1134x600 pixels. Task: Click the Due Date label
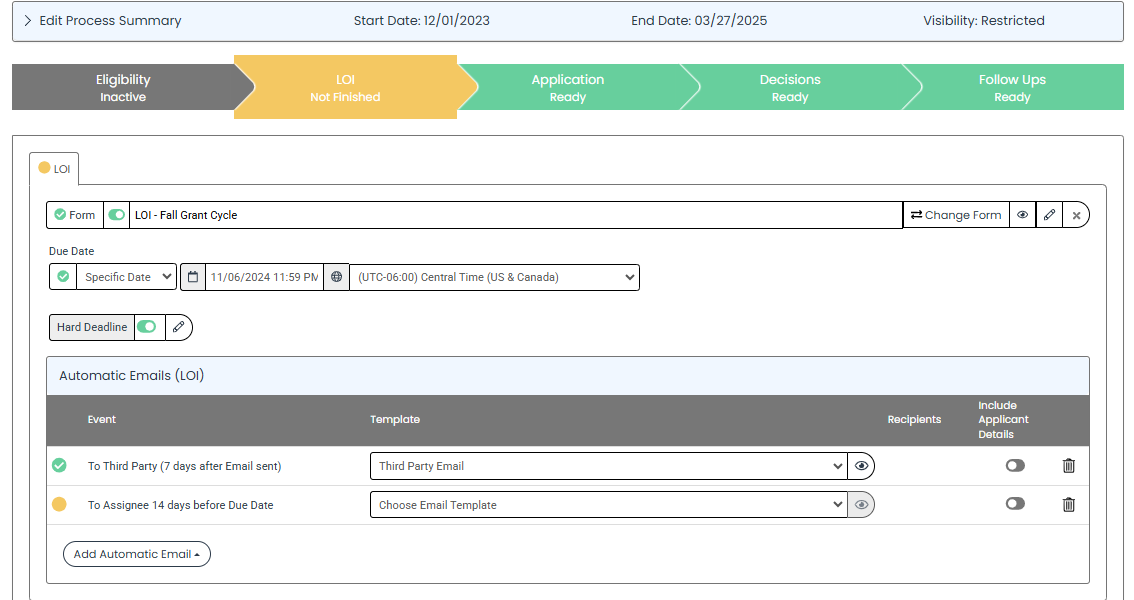coord(72,251)
